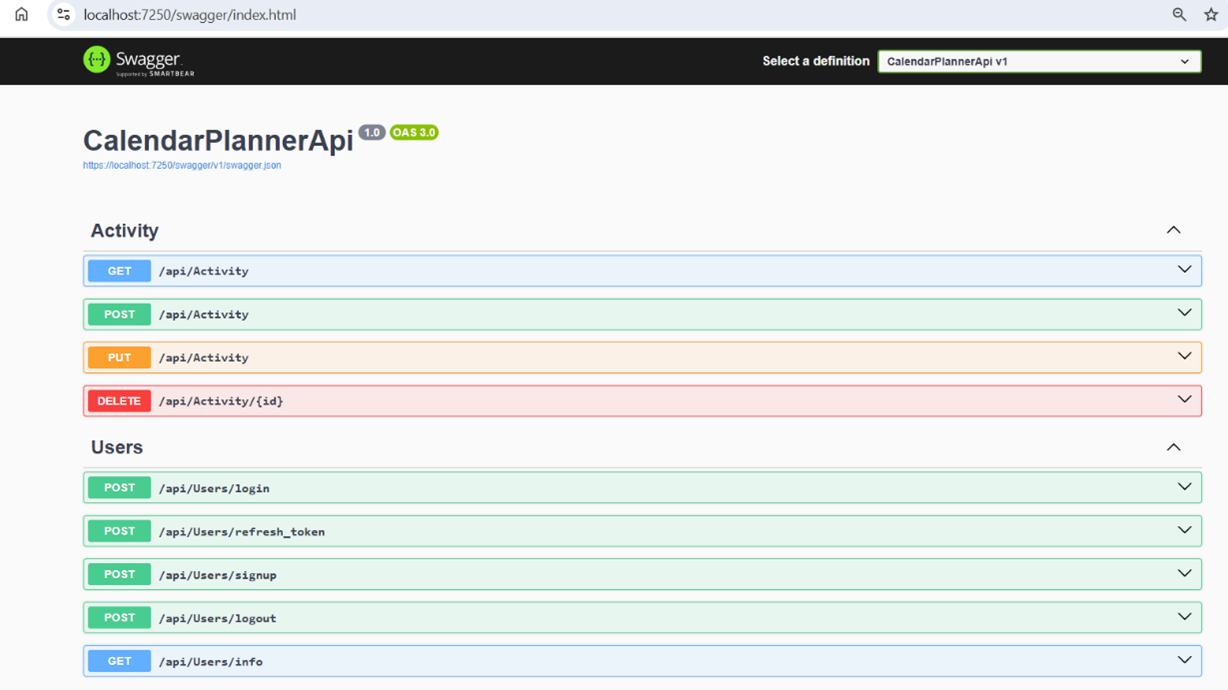Bookmark this page with the star icon
The image size is (1228, 690).
coord(1211,15)
